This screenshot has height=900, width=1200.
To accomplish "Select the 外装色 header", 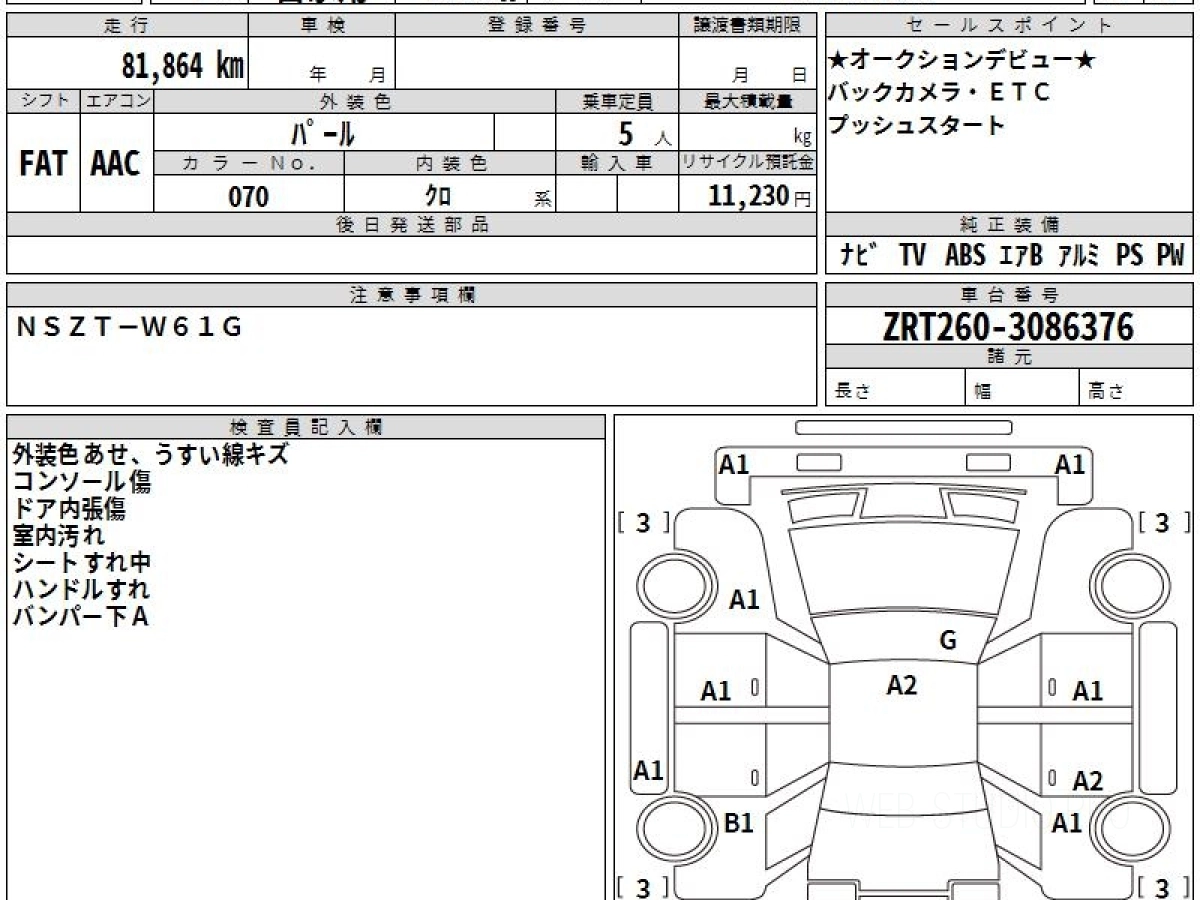I will click(355, 101).
